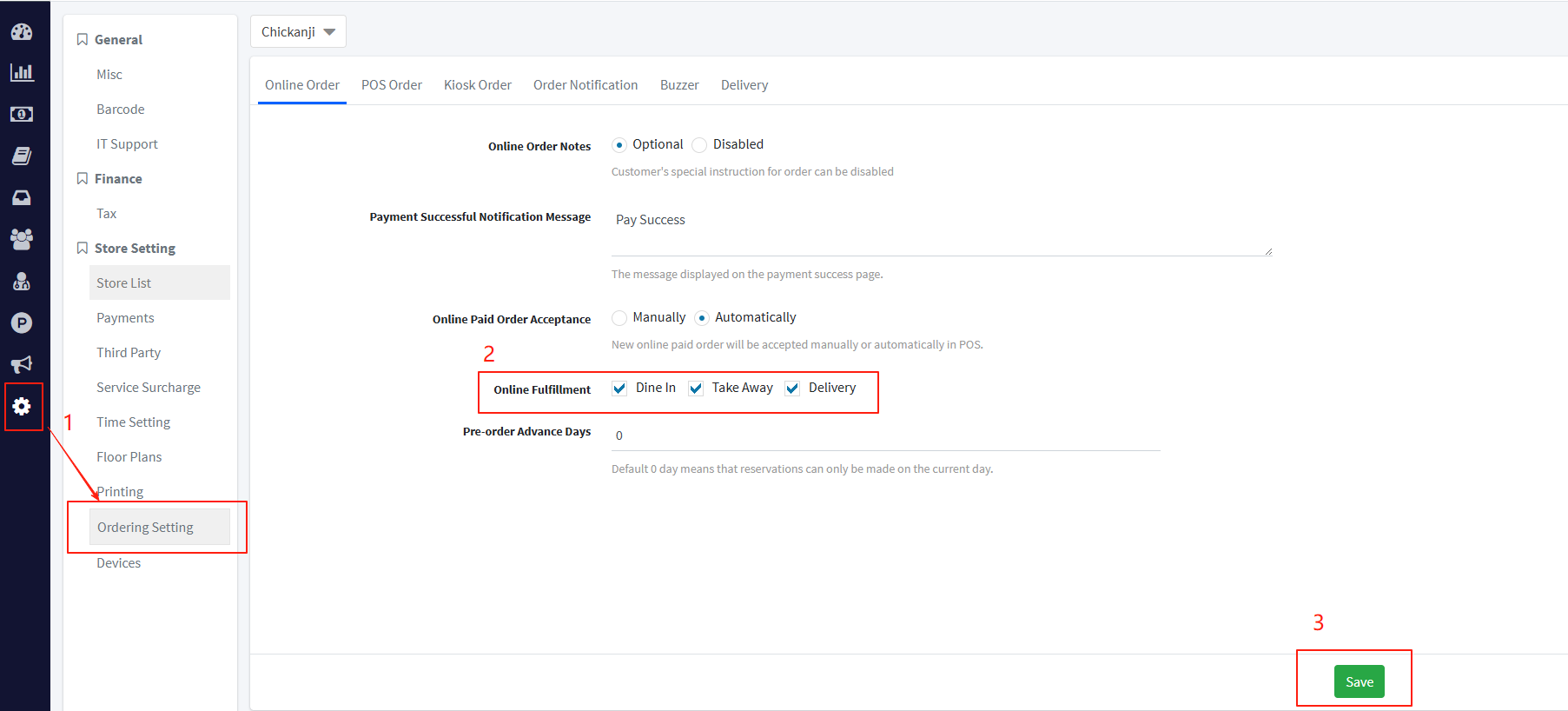Toggle the Delivery fulfillment checkbox

(x=792, y=389)
